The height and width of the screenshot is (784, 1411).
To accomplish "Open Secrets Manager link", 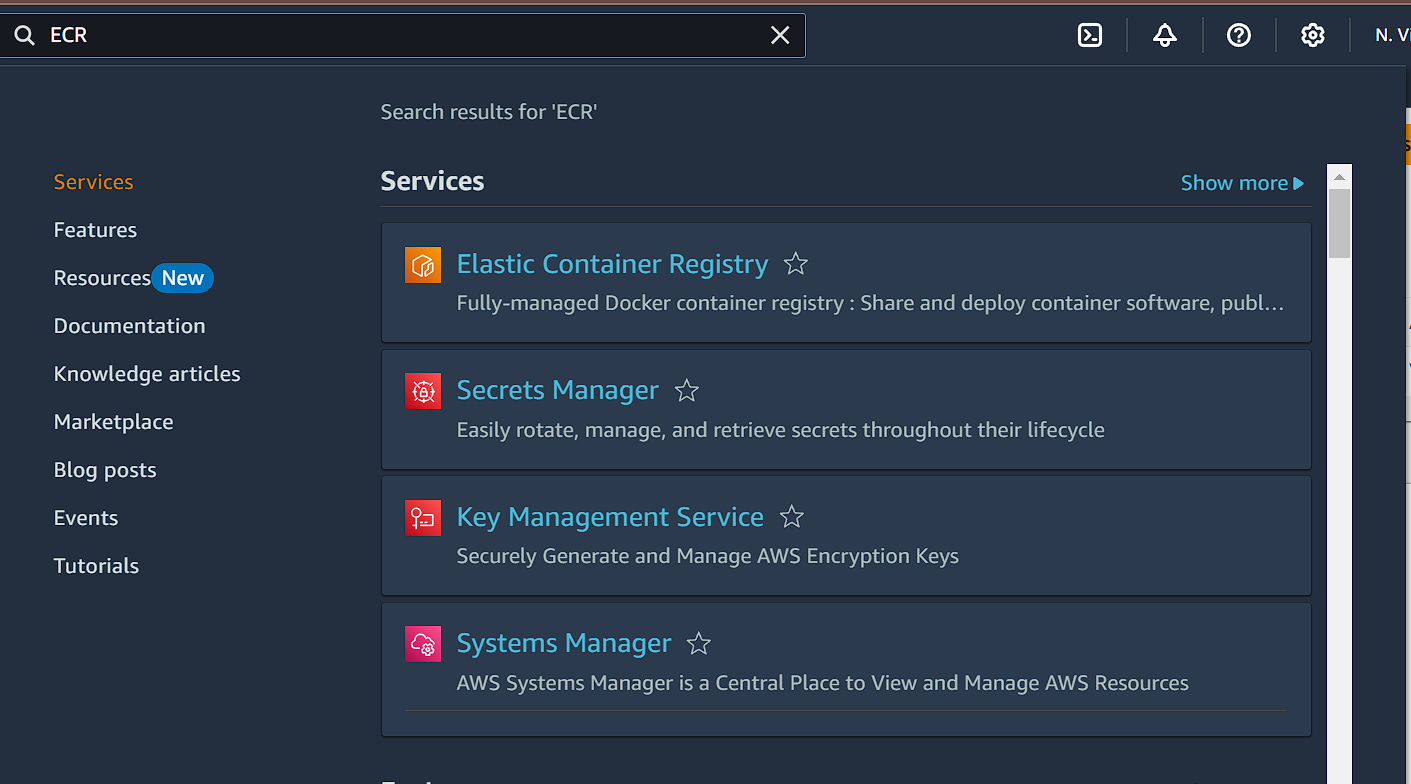I will click(558, 390).
